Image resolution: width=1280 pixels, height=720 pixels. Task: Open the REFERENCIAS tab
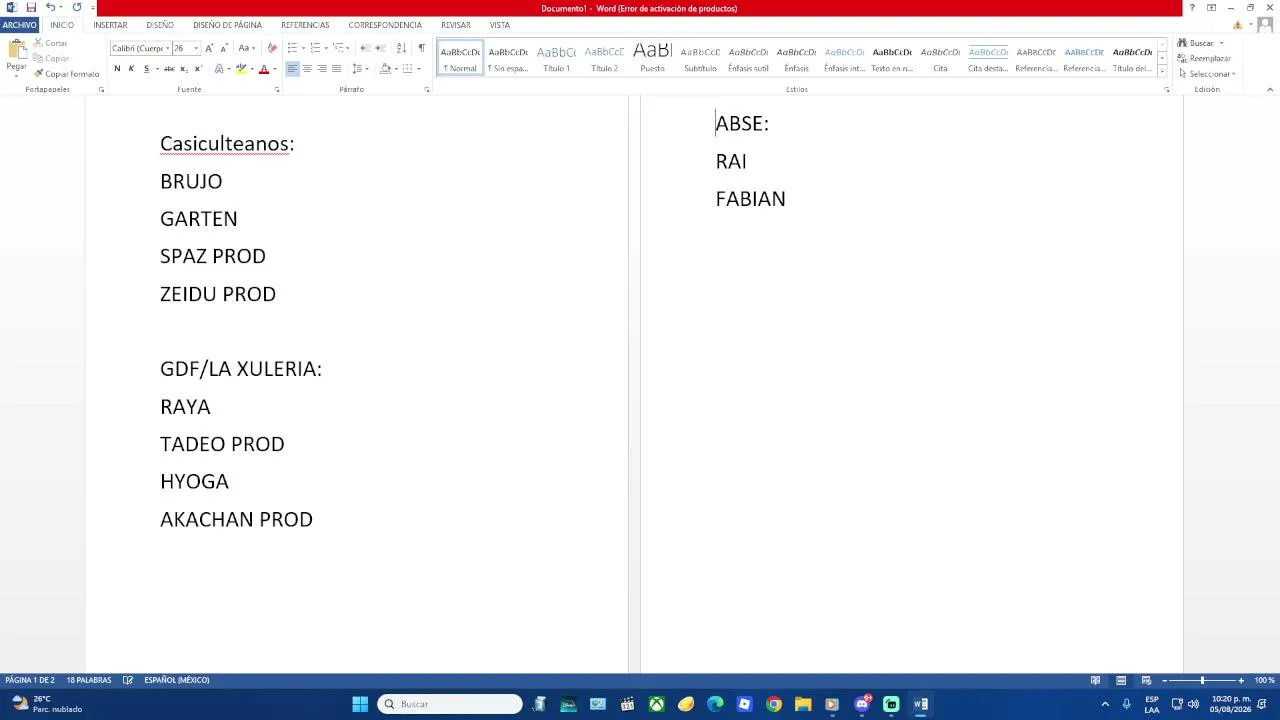[x=305, y=25]
